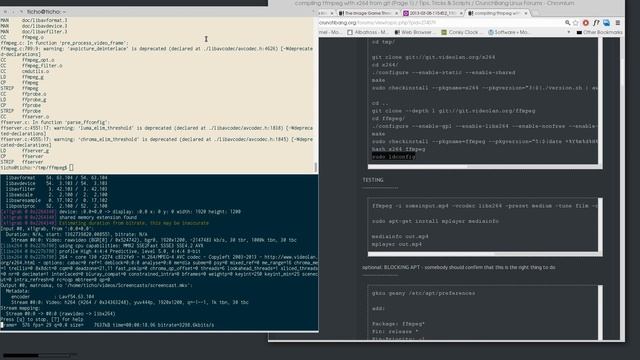
Task: Click the TESTING heading
Action: click(x=373, y=180)
